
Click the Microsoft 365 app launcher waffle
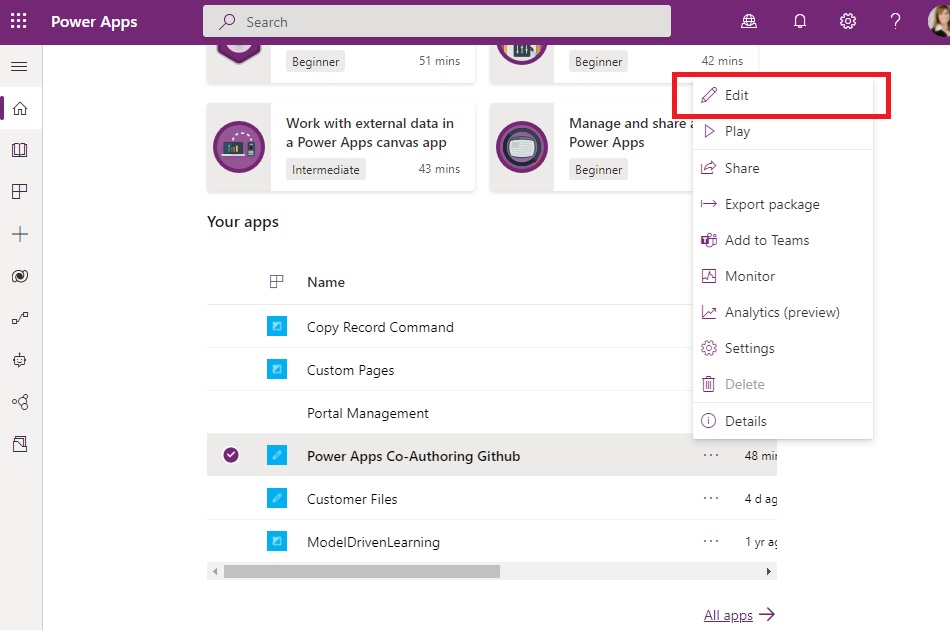(18, 20)
